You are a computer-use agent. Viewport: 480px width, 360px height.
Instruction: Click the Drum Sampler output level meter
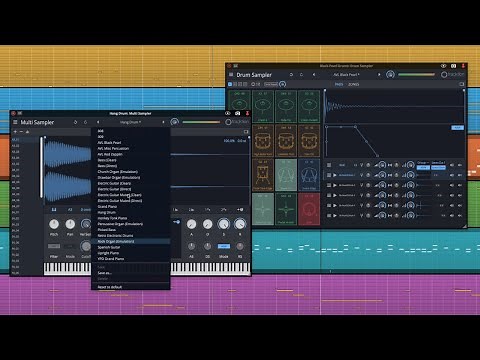(x=416, y=75)
